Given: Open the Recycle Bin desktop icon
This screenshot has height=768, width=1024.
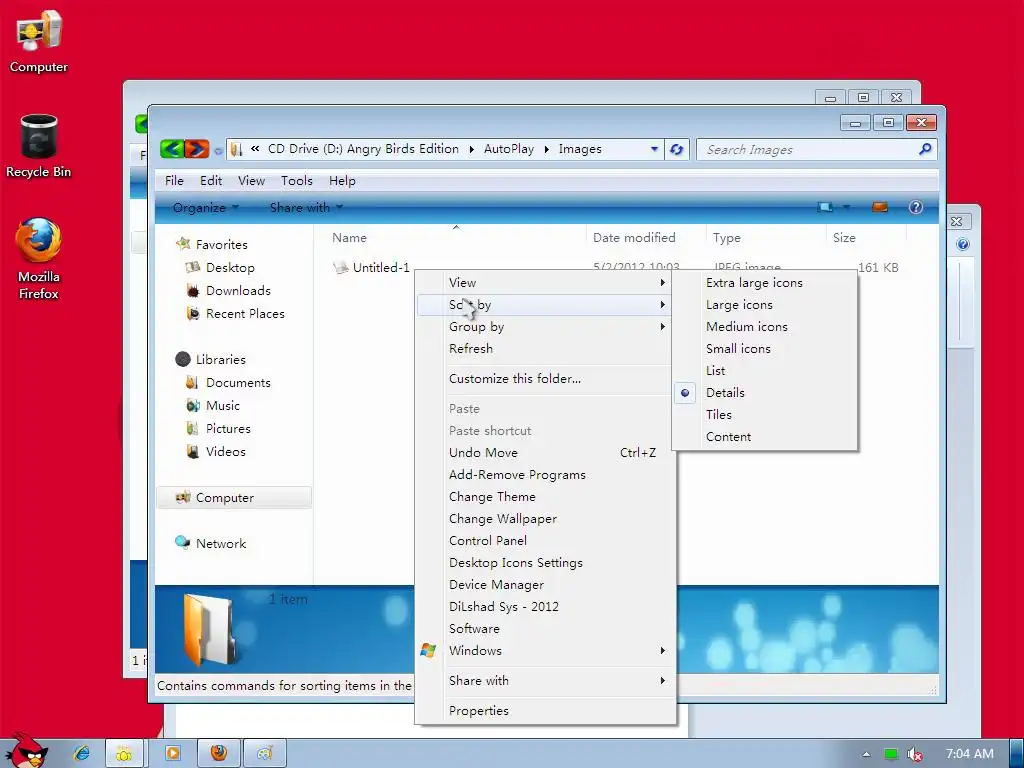Looking at the screenshot, I should click(x=39, y=146).
